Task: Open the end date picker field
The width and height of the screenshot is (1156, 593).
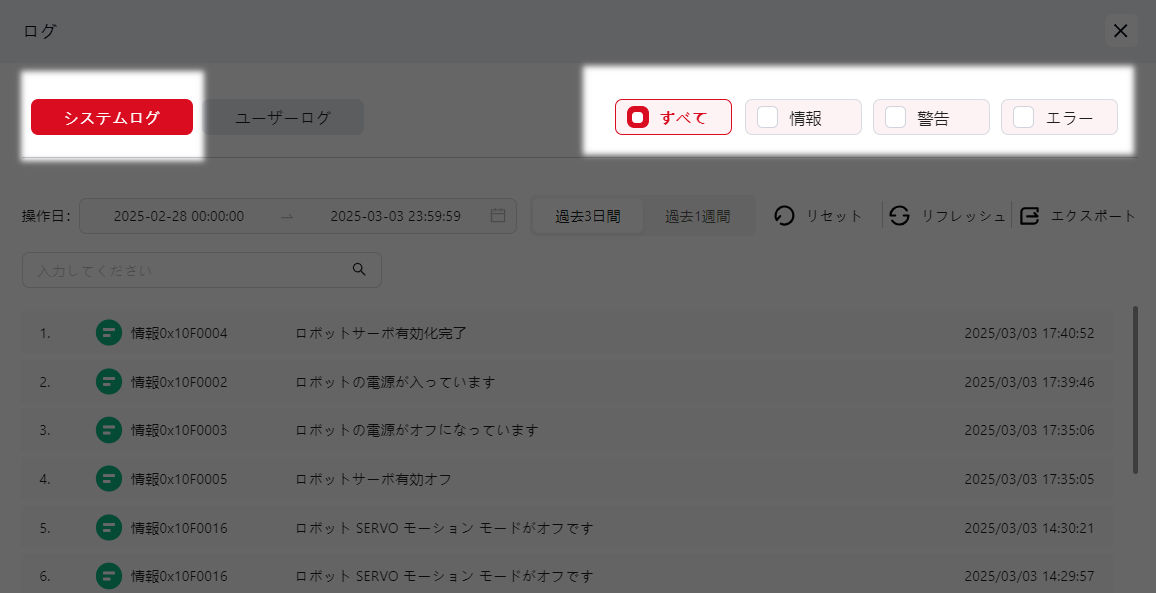Action: click(x=395, y=216)
